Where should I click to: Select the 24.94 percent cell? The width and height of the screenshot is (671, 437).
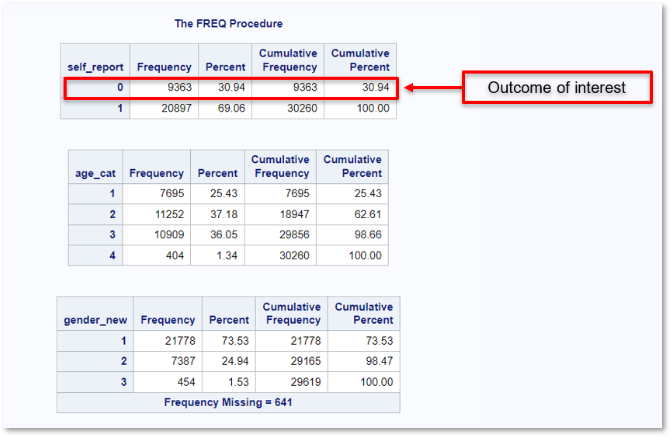pyautogui.click(x=228, y=361)
